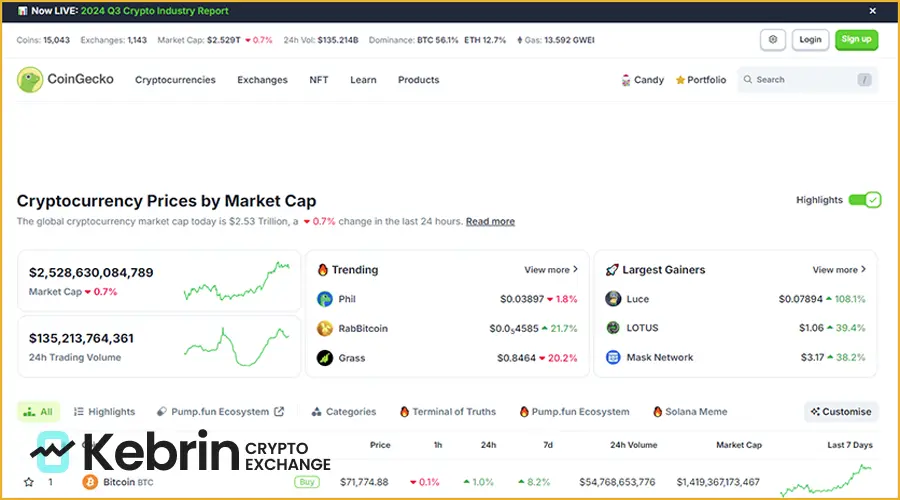Select the All tab

(x=38, y=412)
